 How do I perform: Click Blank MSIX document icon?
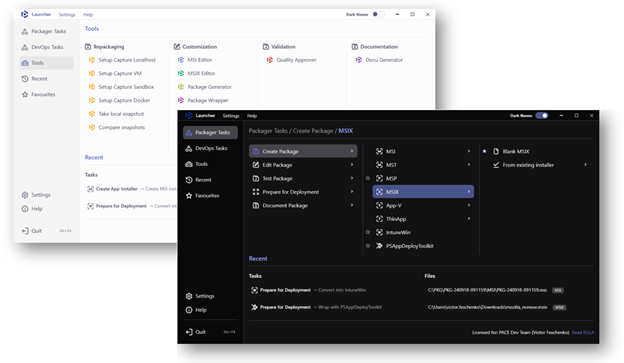tap(496, 151)
